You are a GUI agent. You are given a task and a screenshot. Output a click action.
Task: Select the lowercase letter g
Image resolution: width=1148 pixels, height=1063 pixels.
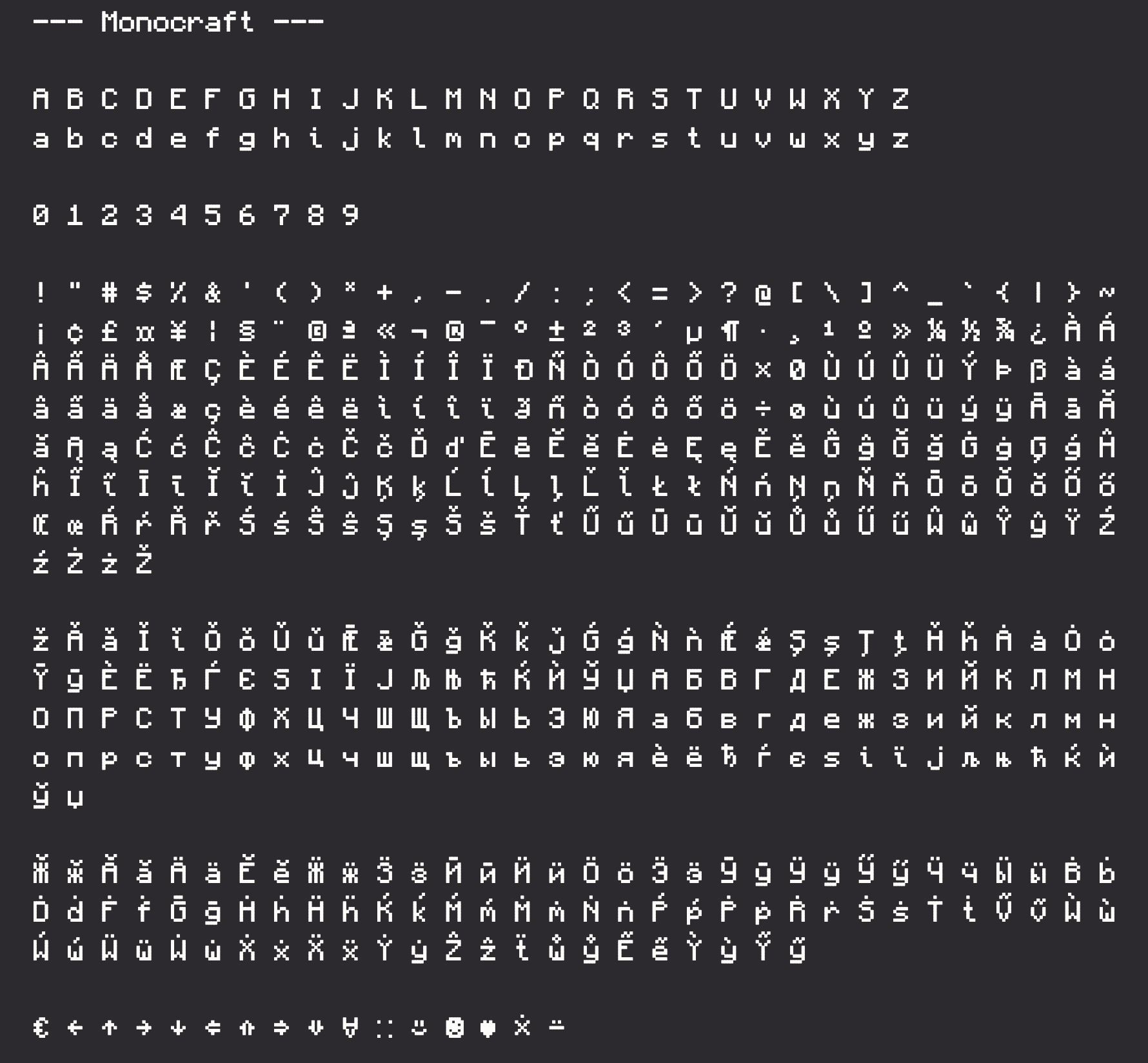pos(247,140)
